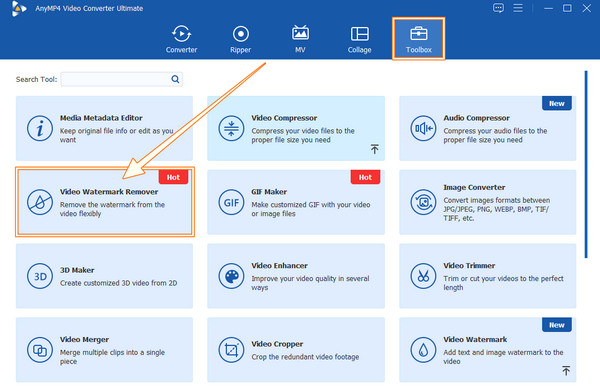
Task: Open the Video Trimmer title text
Action: point(469,266)
